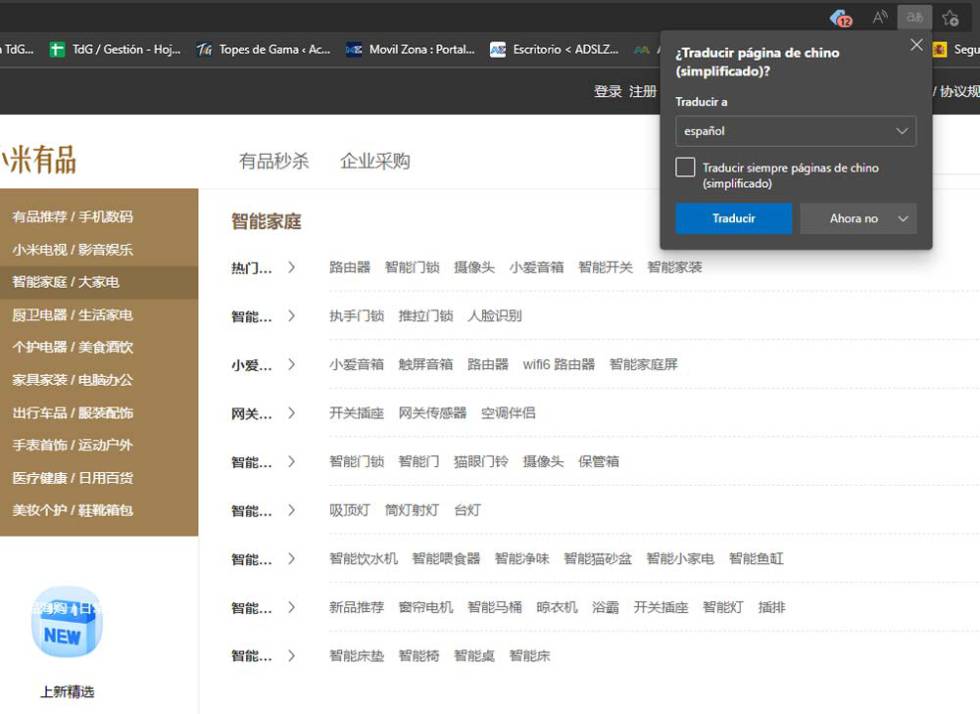Select 出行车品 / 服装配饰 category
This screenshot has width=980, height=714.
72,413
